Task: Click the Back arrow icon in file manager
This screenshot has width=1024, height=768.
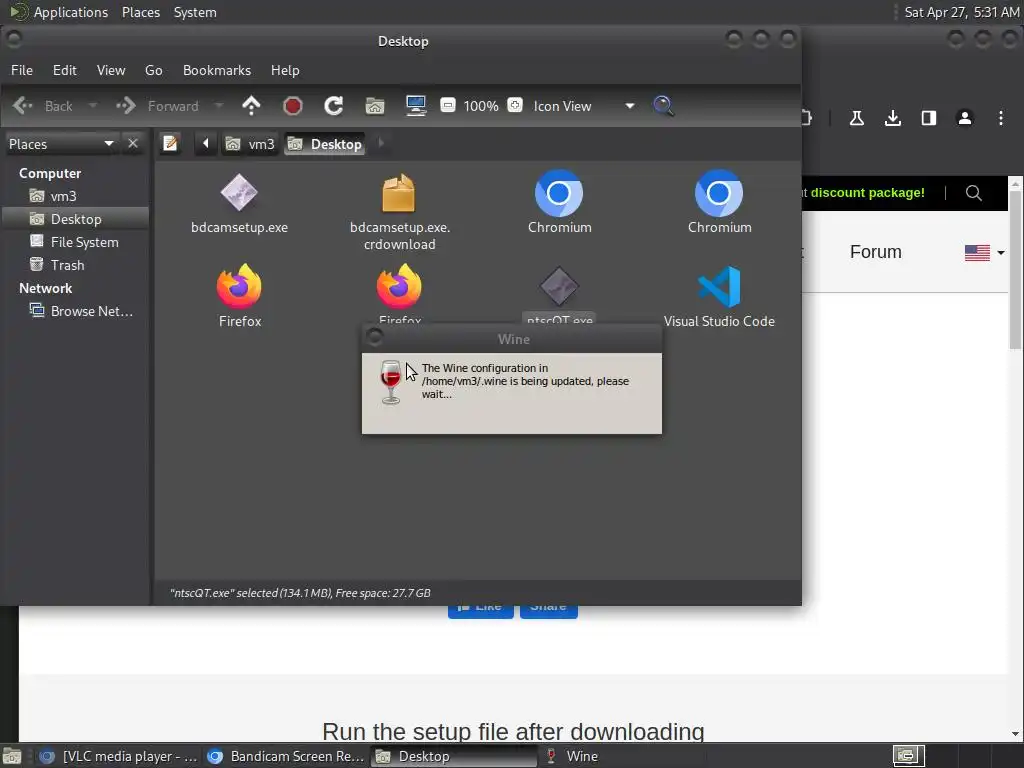Action: pyautogui.click(x=23, y=106)
